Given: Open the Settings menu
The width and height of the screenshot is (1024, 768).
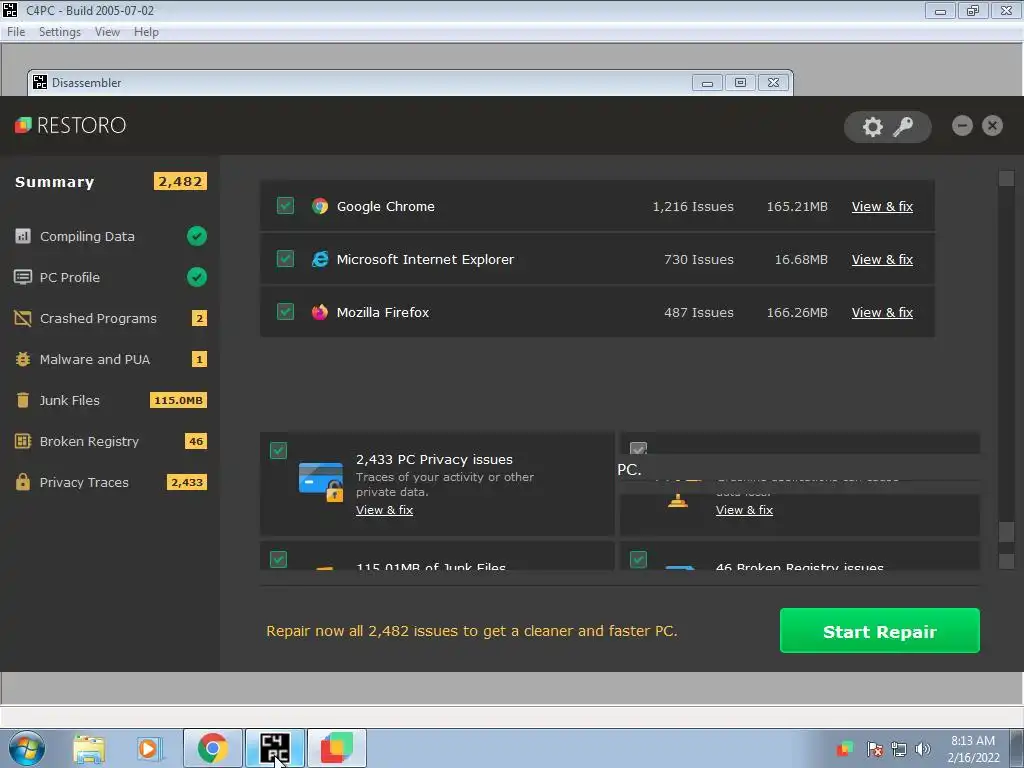Looking at the screenshot, I should point(60,32).
